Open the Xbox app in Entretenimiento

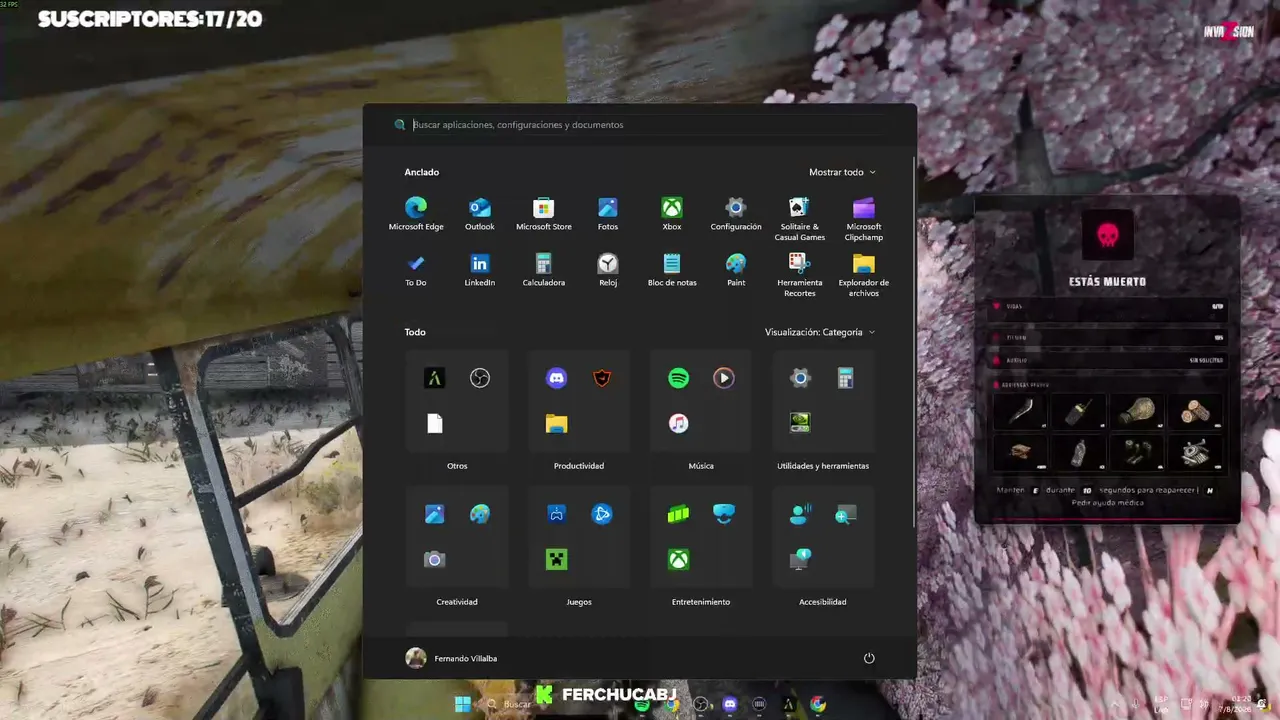pos(679,559)
